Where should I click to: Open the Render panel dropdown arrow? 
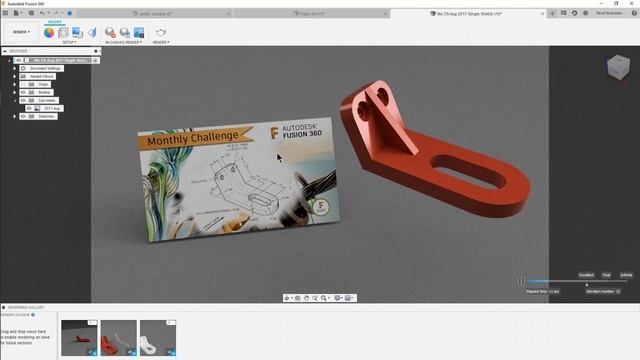click(161, 42)
